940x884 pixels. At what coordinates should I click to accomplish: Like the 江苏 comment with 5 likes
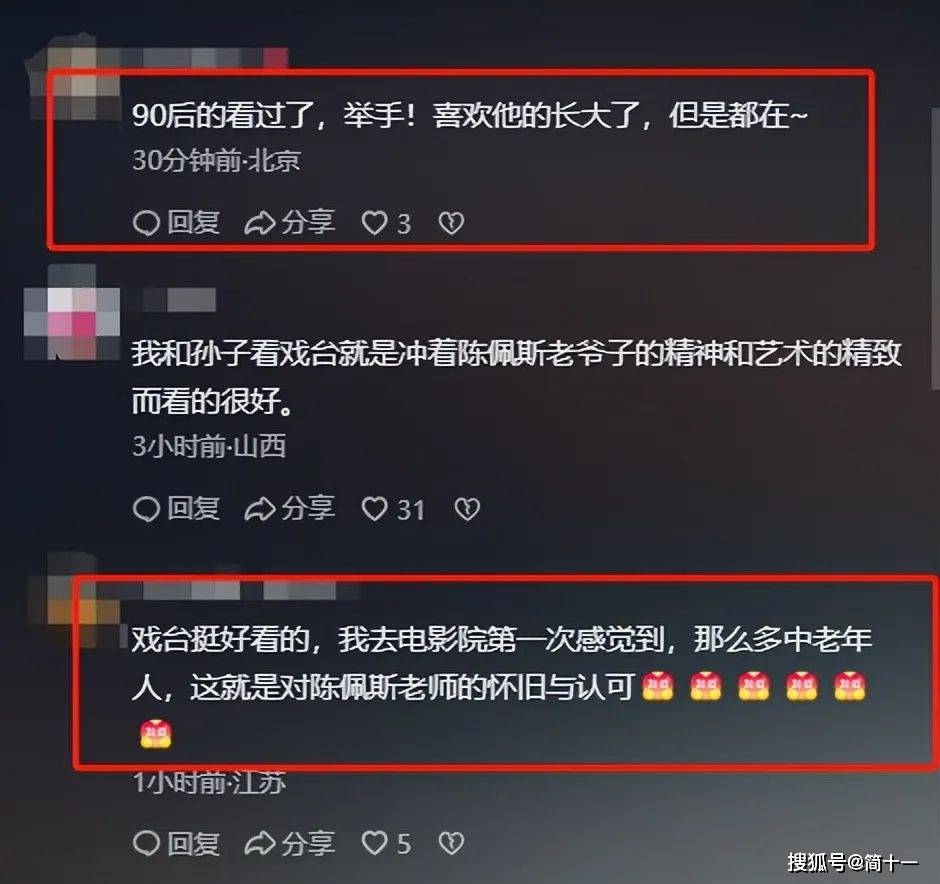387,843
